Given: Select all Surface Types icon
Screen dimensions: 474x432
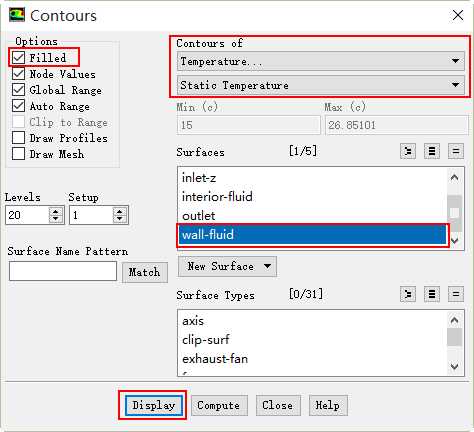Looking at the screenshot, I should [x=432, y=294].
